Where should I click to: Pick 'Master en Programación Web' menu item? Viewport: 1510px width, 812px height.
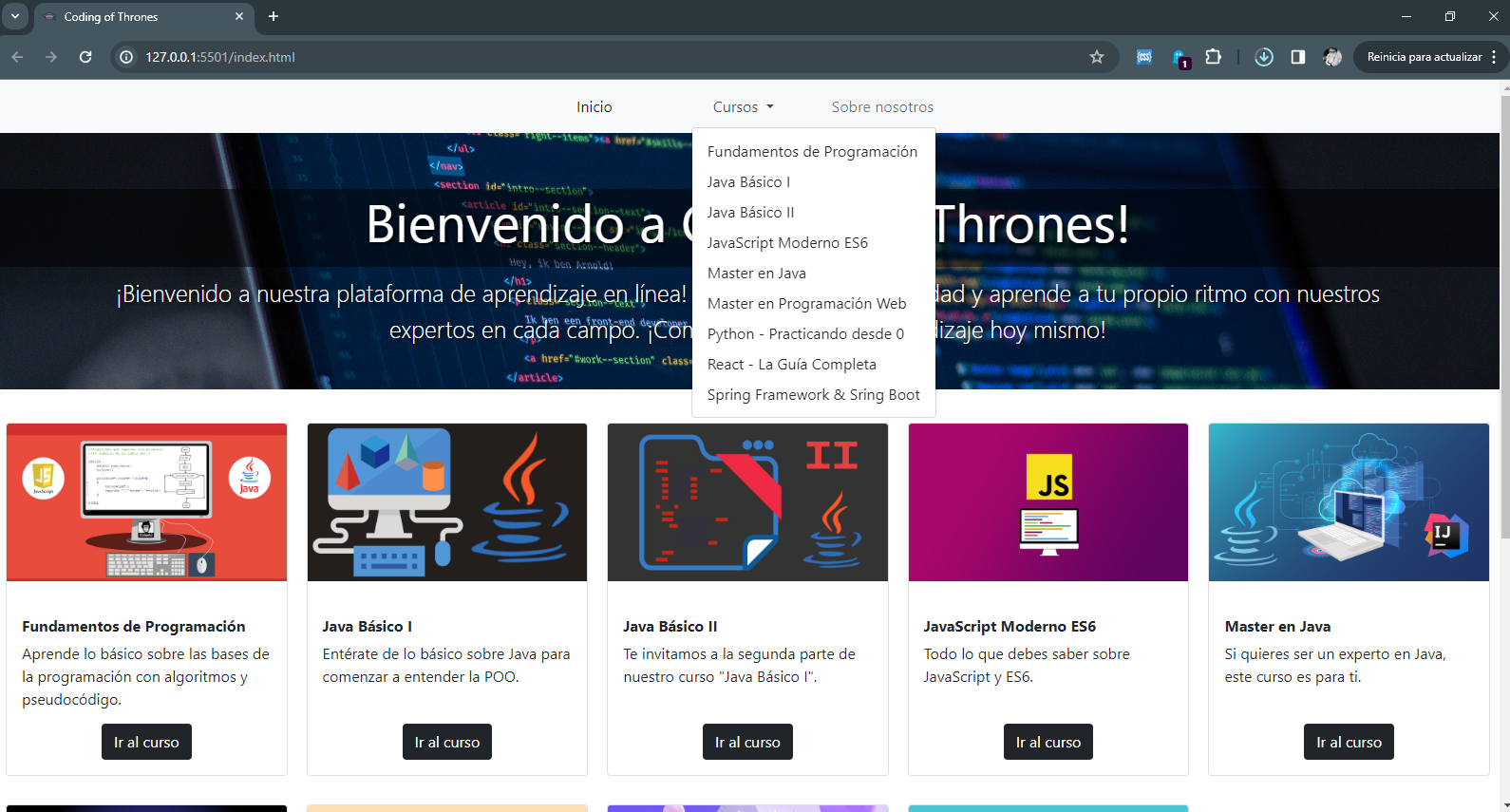[814, 304]
